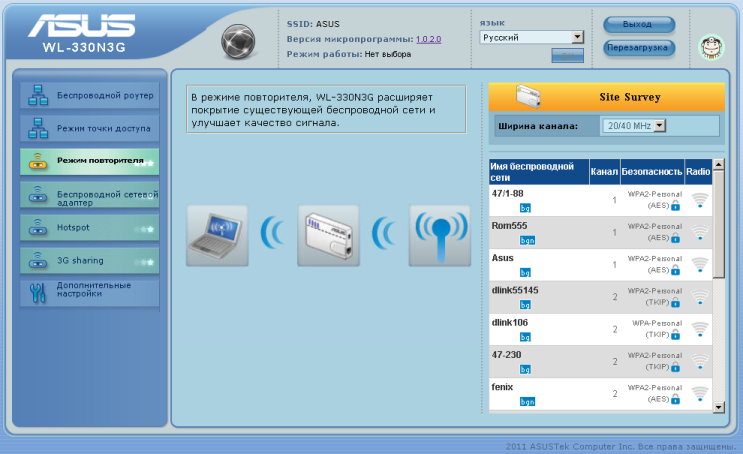Click the Site Survey device icon
Image resolution: width=743 pixels, height=454 pixels.
click(x=528, y=96)
